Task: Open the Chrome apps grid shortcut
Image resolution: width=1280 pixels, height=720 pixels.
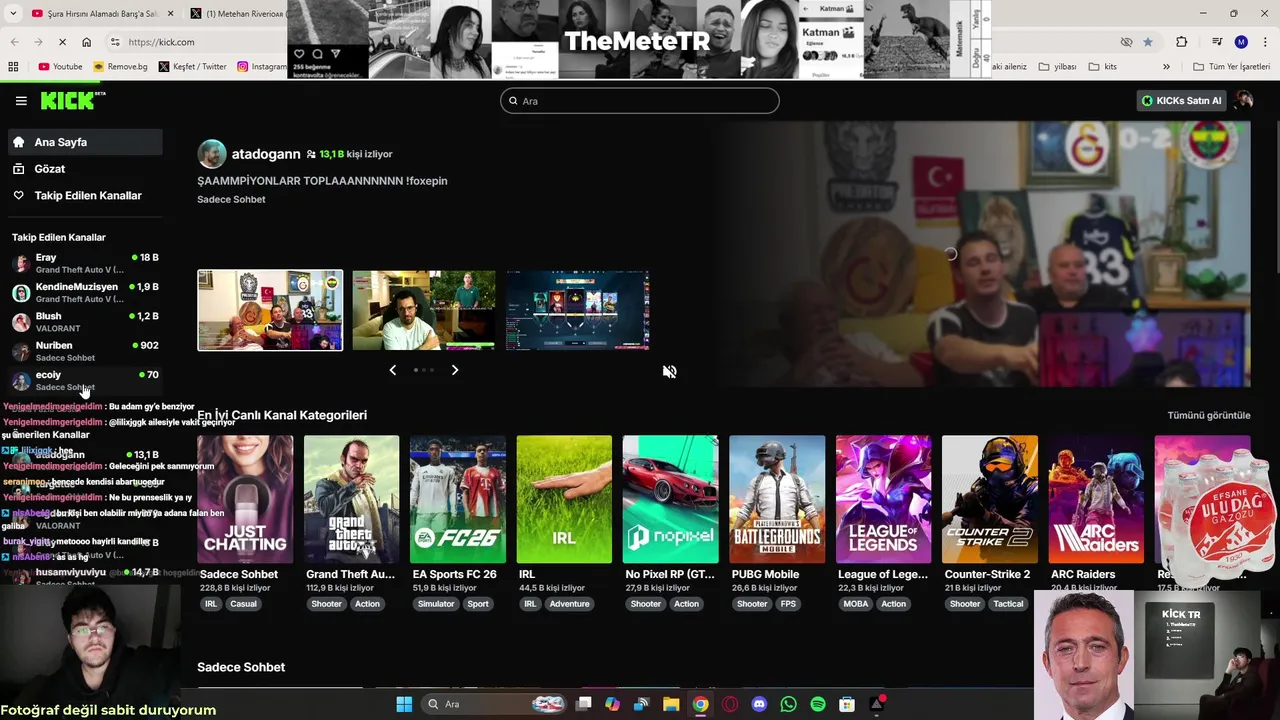Action: point(13,67)
